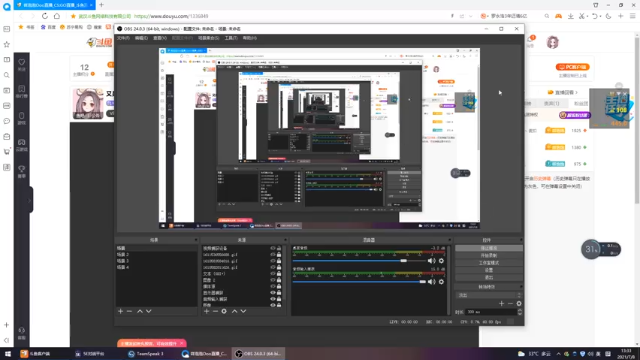
Task: Open source properties gear in Sources panel
Action: click(224, 311)
